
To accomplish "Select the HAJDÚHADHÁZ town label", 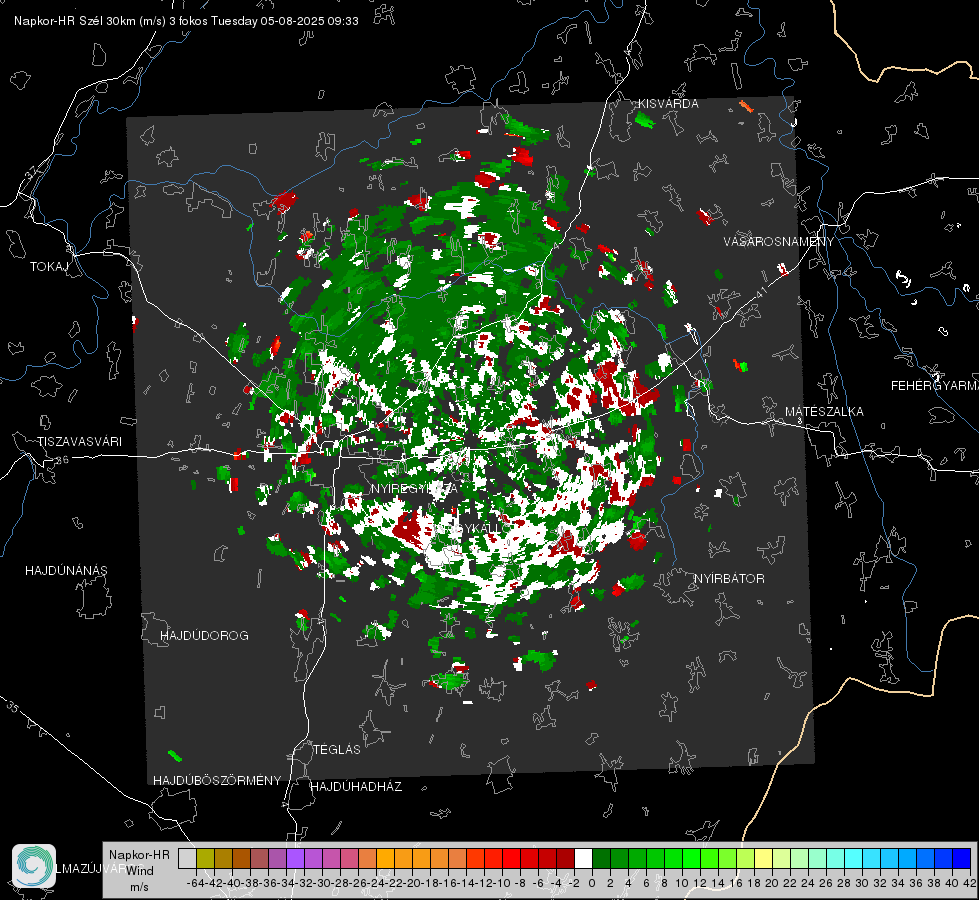I will click(x=356, y=787).
